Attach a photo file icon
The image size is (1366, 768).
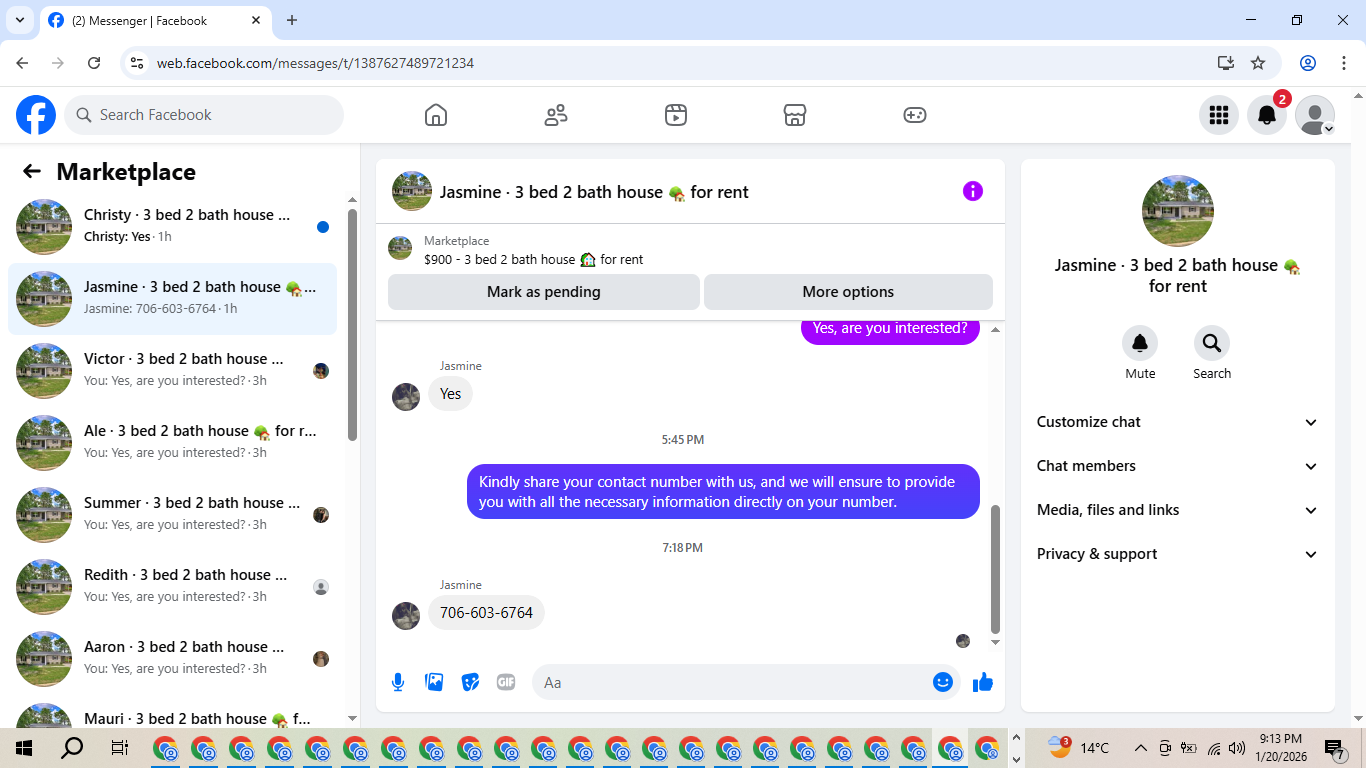tap(434, 682)
